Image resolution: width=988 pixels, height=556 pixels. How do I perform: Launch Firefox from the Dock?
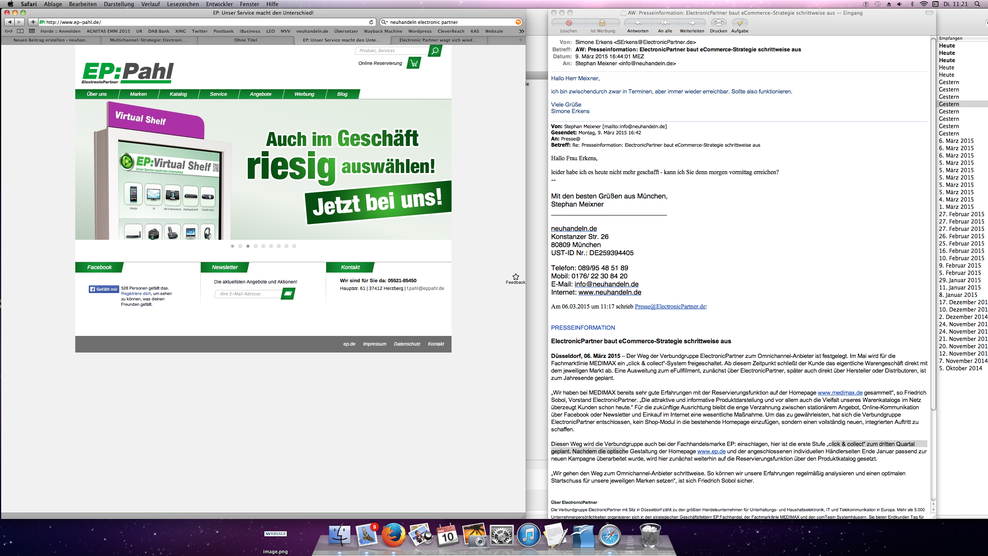393,535
